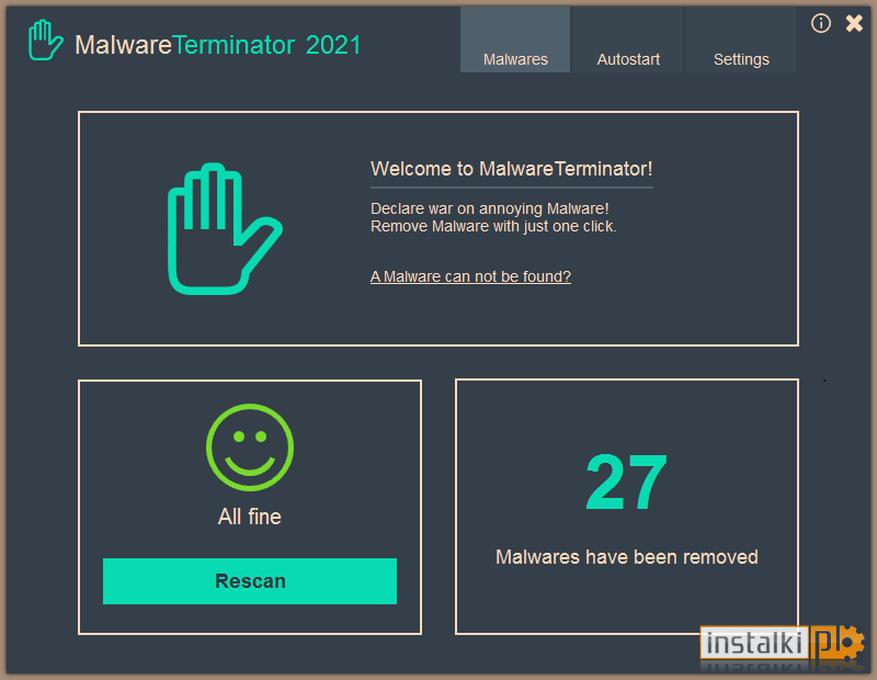
Task: Go to the Settings tab
Action: click(741, 40)
